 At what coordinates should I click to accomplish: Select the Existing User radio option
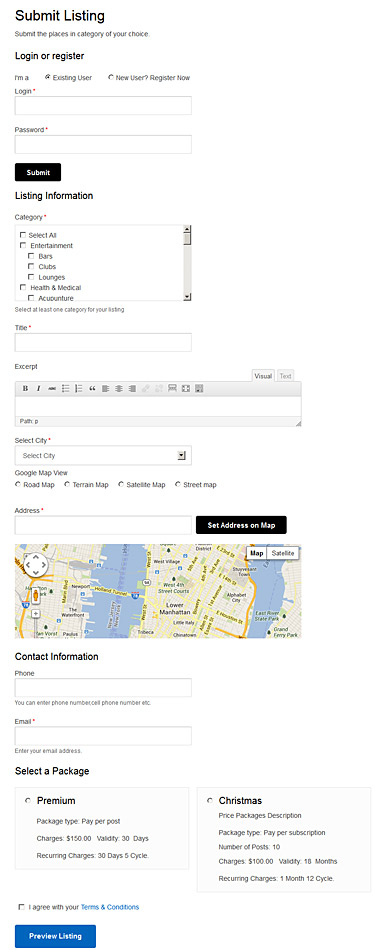click(x=47, y=77)
